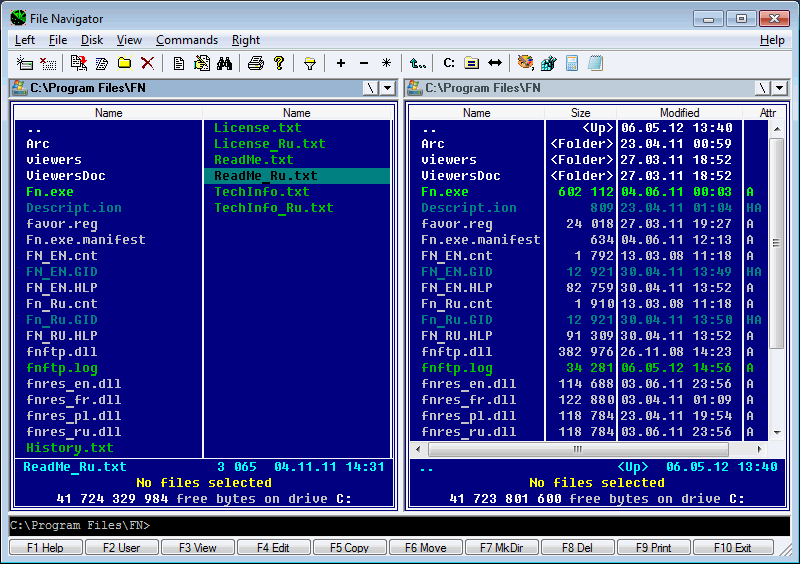The image size is (800, 564).
Task: Expand the right panel path dropdown
Action: (780, 88)
